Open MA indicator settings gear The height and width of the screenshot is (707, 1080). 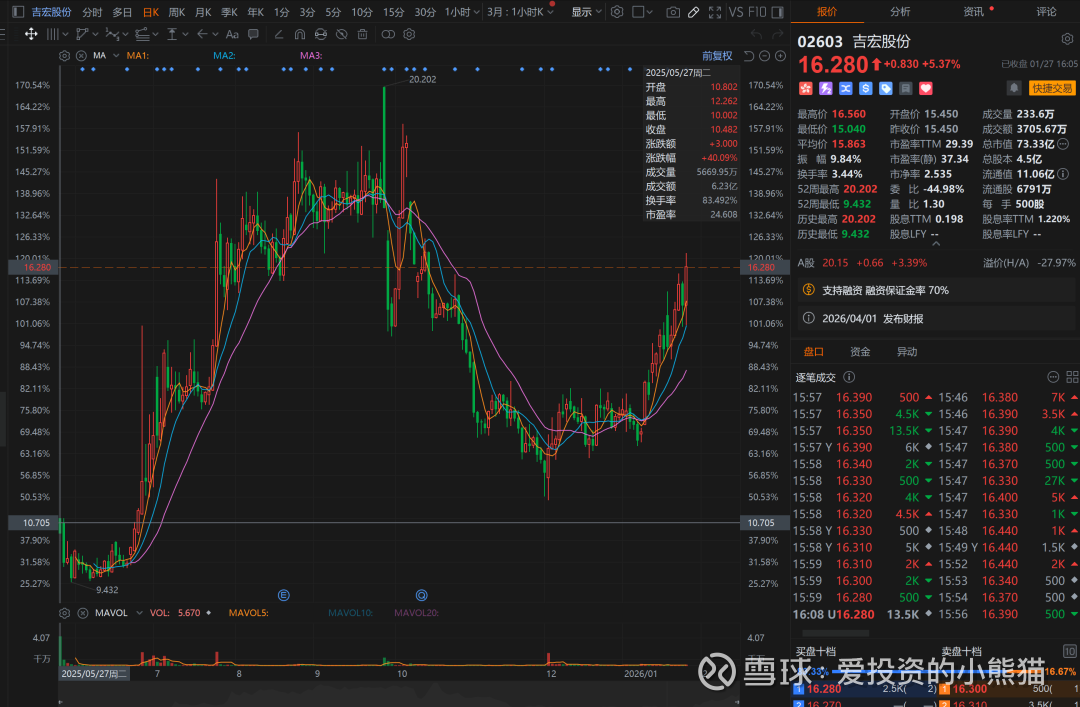[64, 56]
